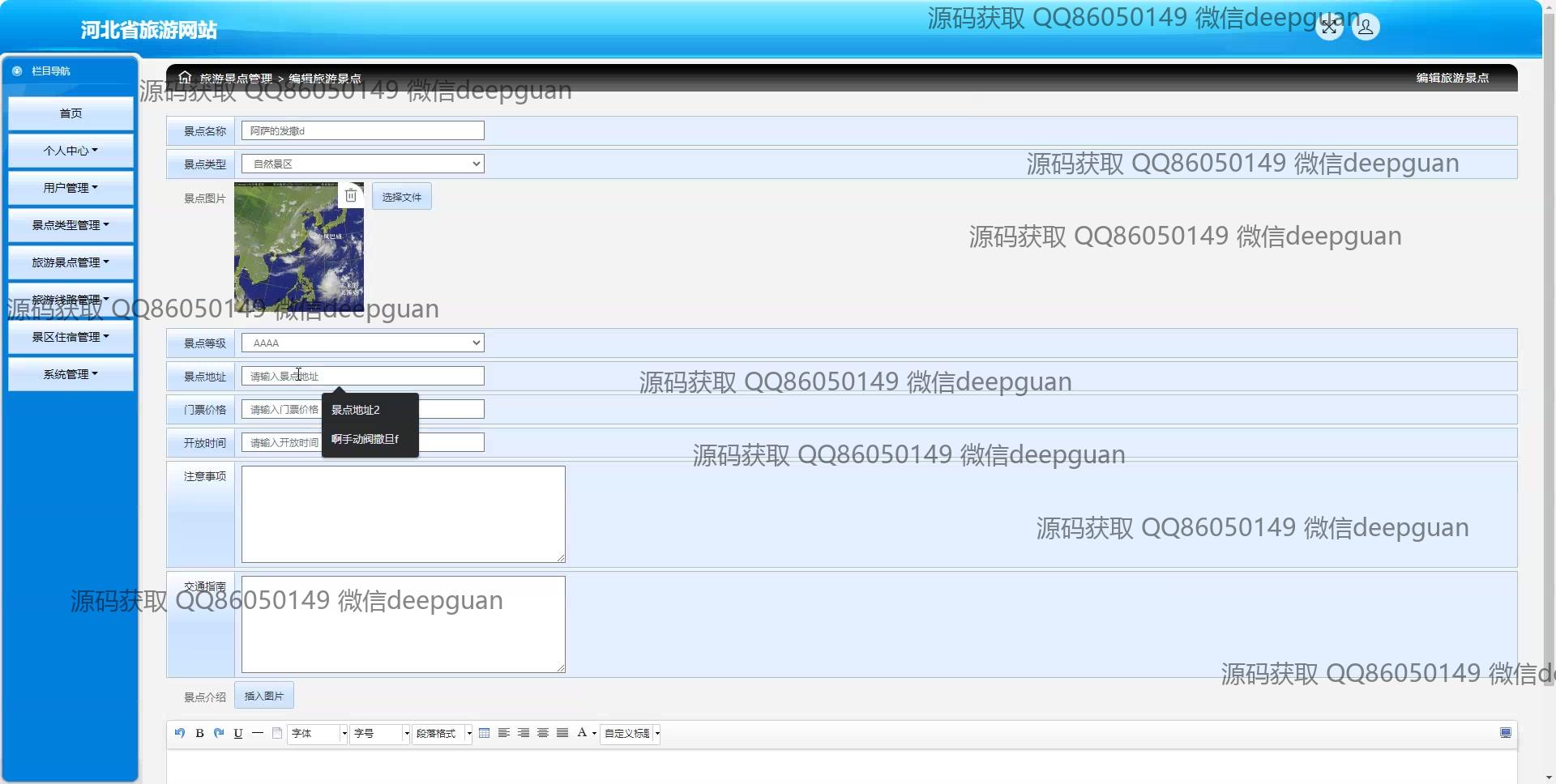Toggle bold formatting in editor toolbar

click(199, 733)
